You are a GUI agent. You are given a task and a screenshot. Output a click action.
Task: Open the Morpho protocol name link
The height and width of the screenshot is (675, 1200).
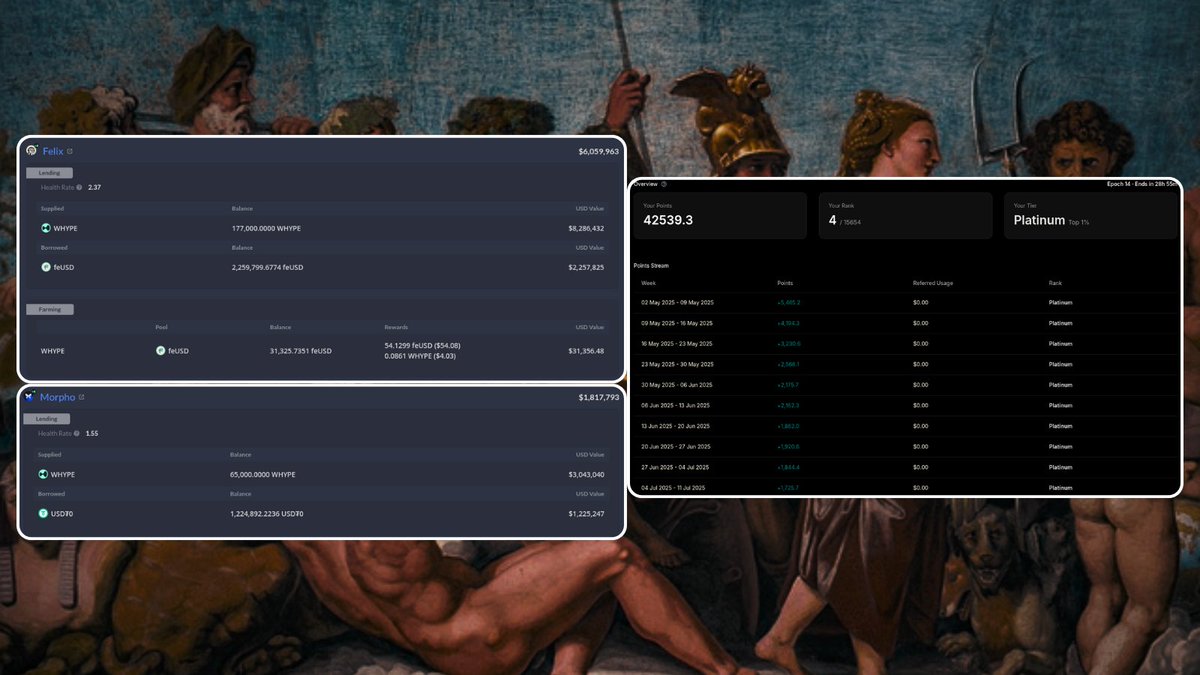(58, 398)
